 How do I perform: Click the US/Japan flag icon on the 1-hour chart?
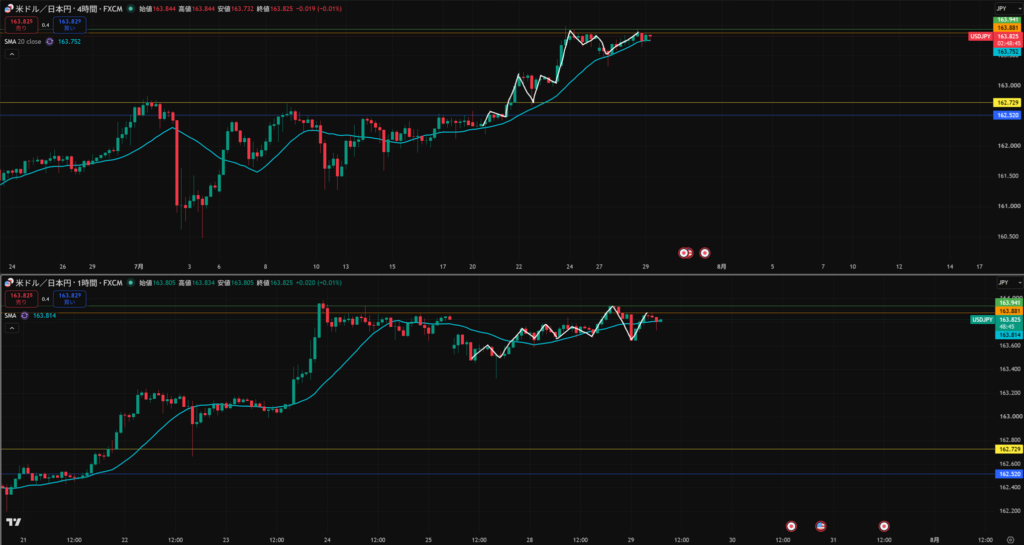point(8,283)
